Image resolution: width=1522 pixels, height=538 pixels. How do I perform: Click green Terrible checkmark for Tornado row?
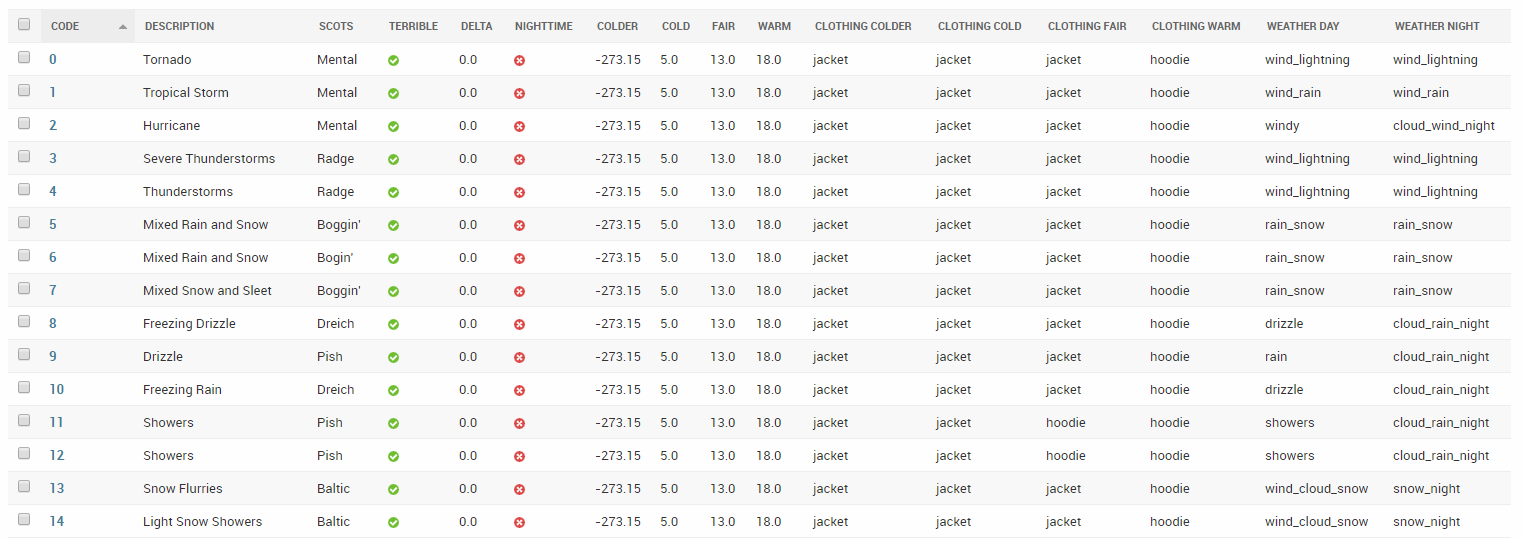(x=394, y=60)
